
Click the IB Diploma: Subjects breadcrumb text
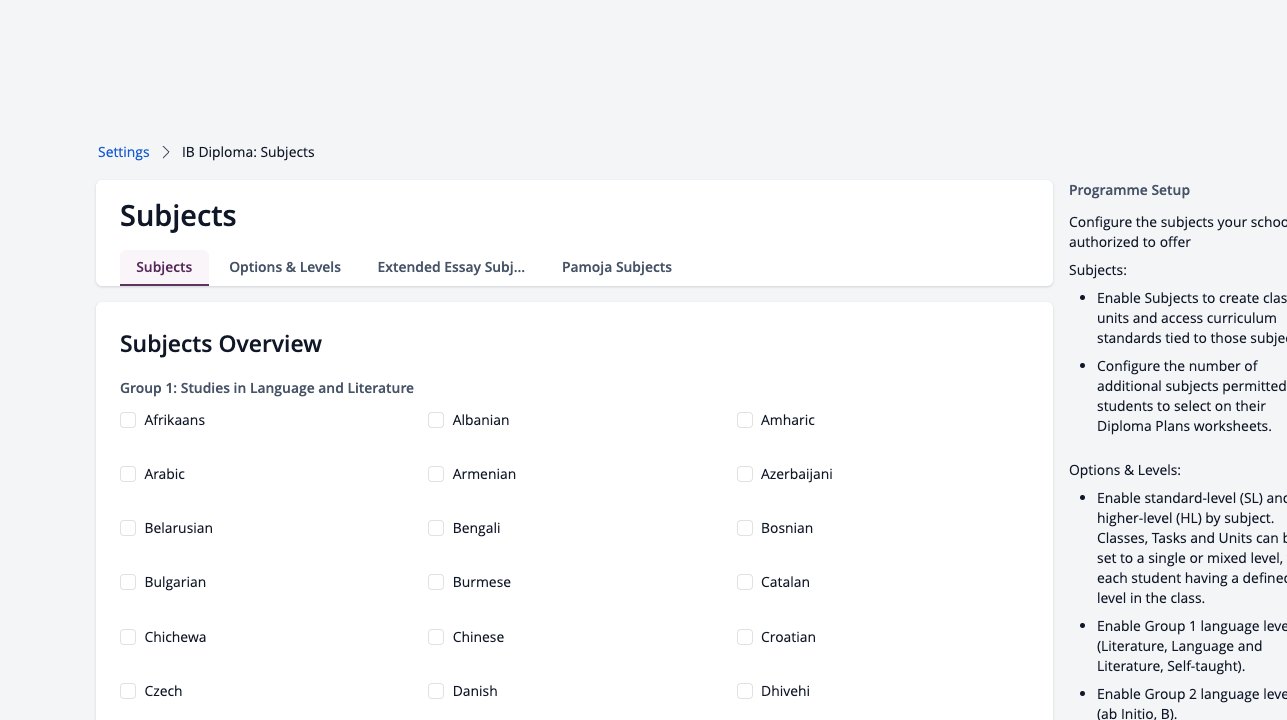(x=248, y=152)
